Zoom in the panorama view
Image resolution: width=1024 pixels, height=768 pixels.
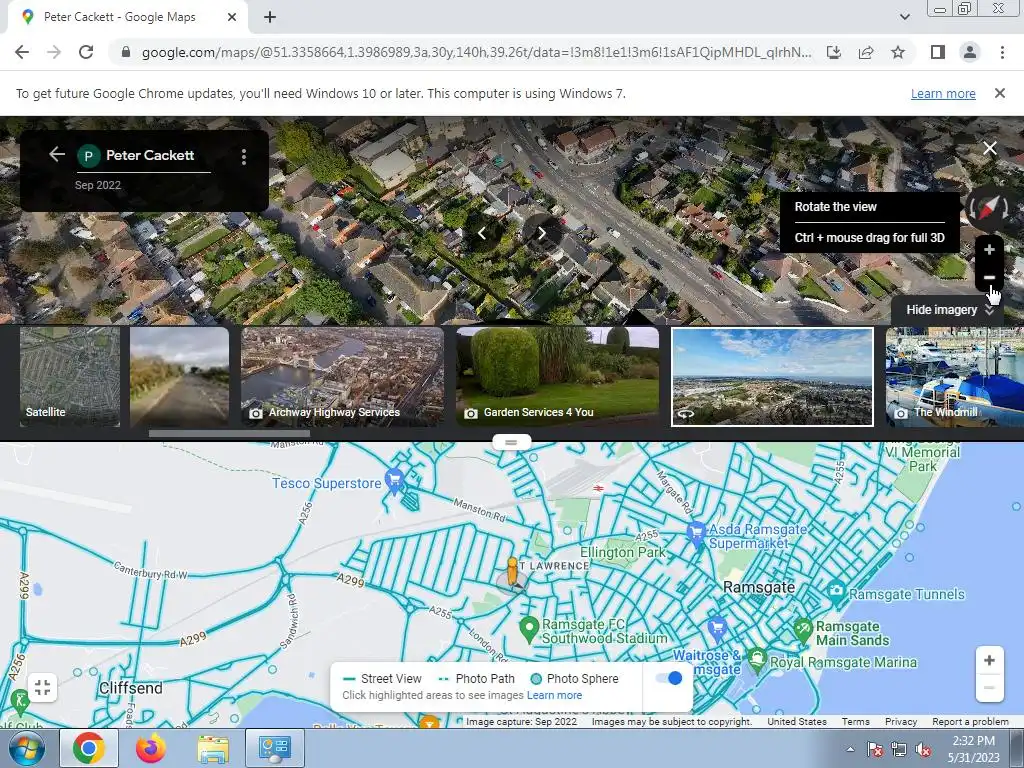[989, 249]
